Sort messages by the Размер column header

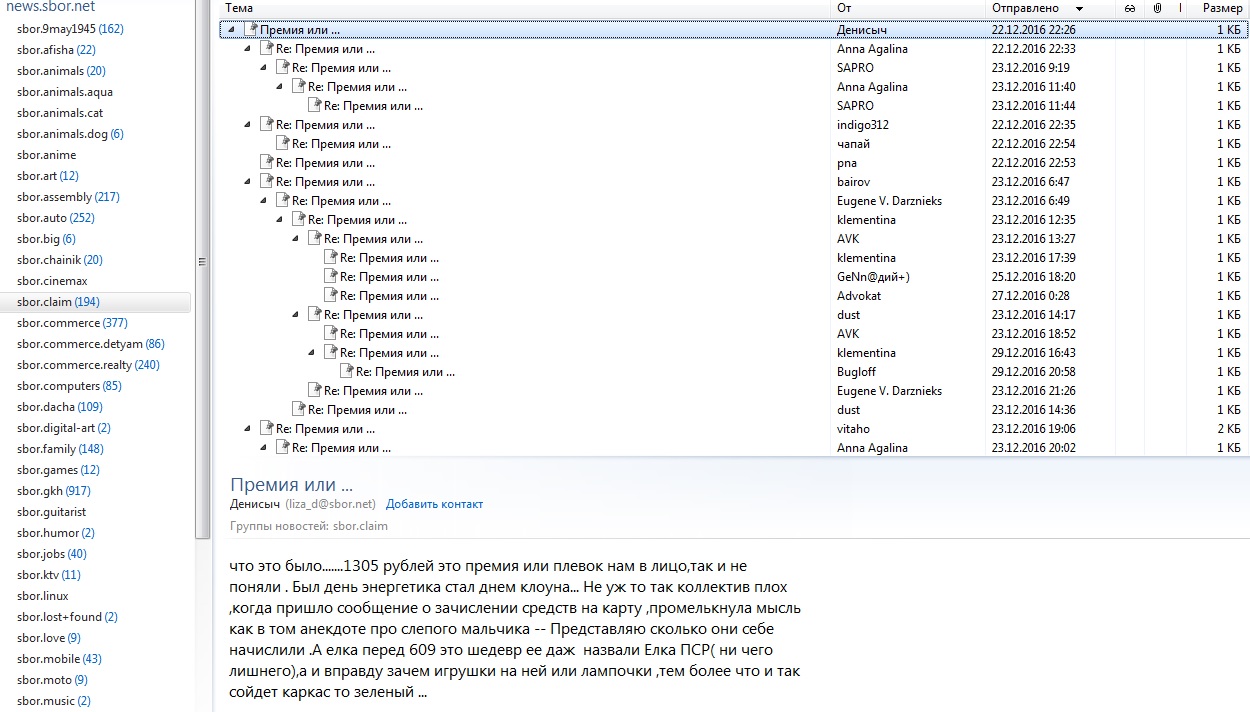pyautogui.click(x=1222, y=8)
